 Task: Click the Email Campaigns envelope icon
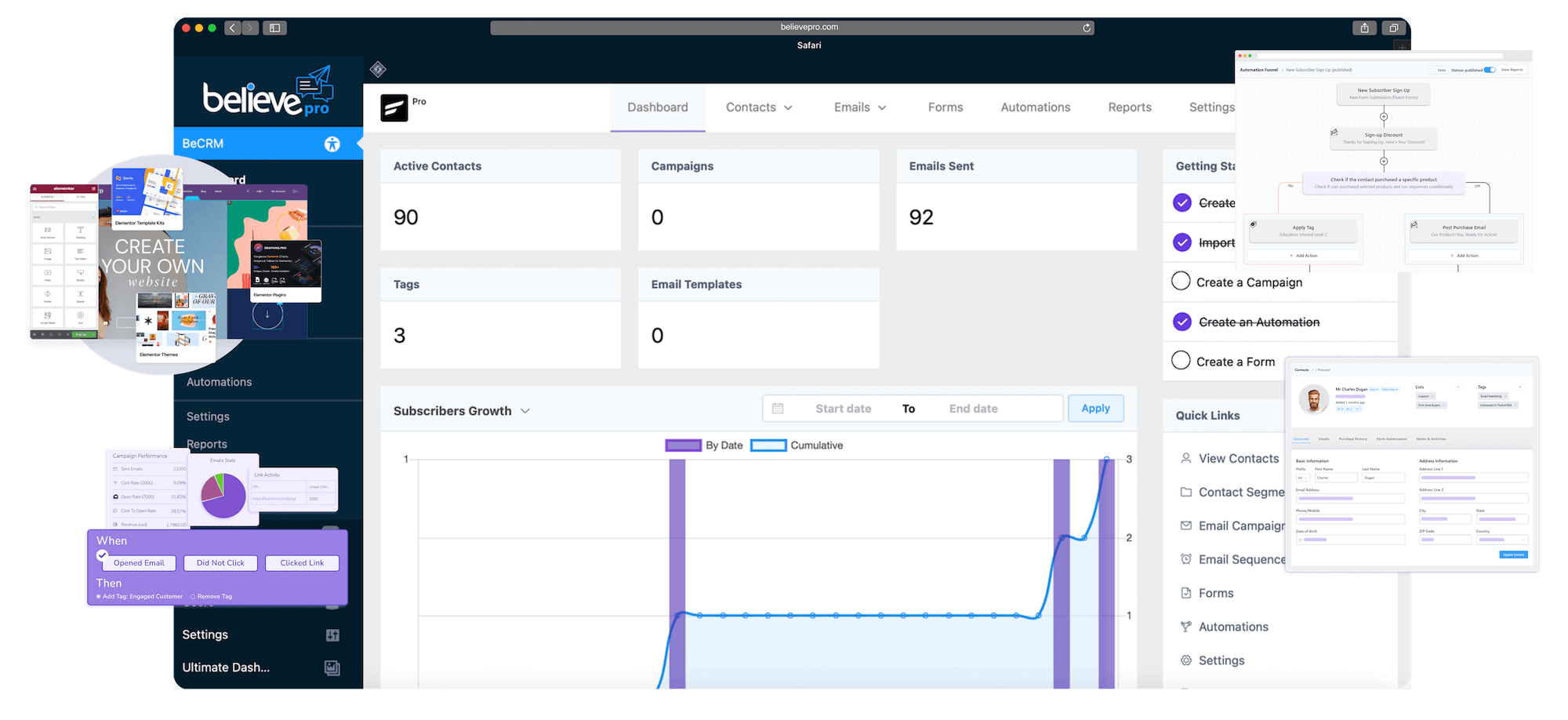1185,525
